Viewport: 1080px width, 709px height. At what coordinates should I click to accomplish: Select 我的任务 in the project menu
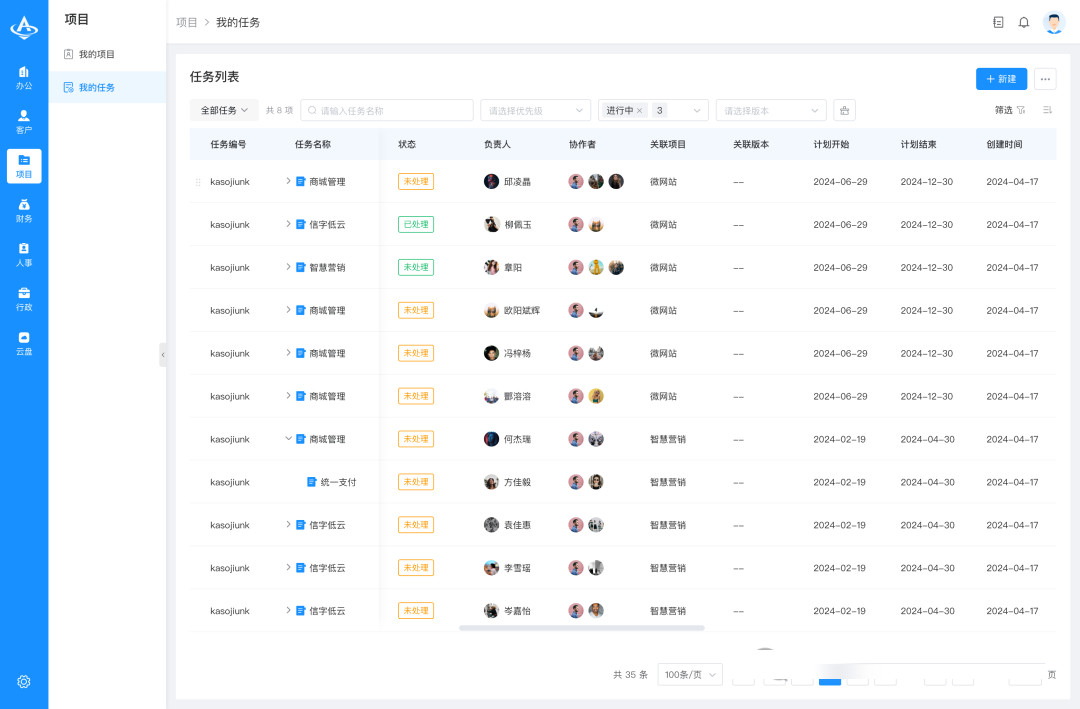click(x=97, y=87)
